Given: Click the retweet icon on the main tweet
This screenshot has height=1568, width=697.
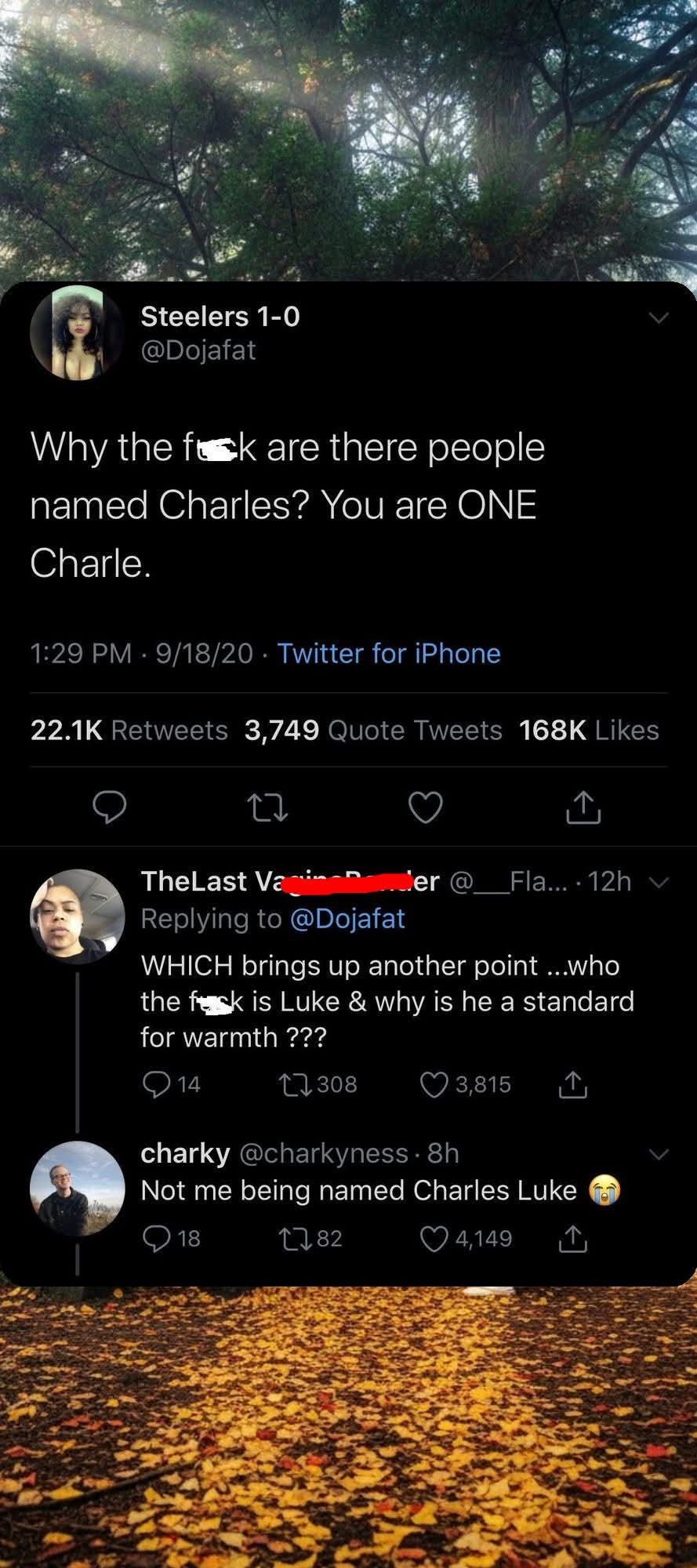Looking at the screenshot, I should click(x=268, y=808).
